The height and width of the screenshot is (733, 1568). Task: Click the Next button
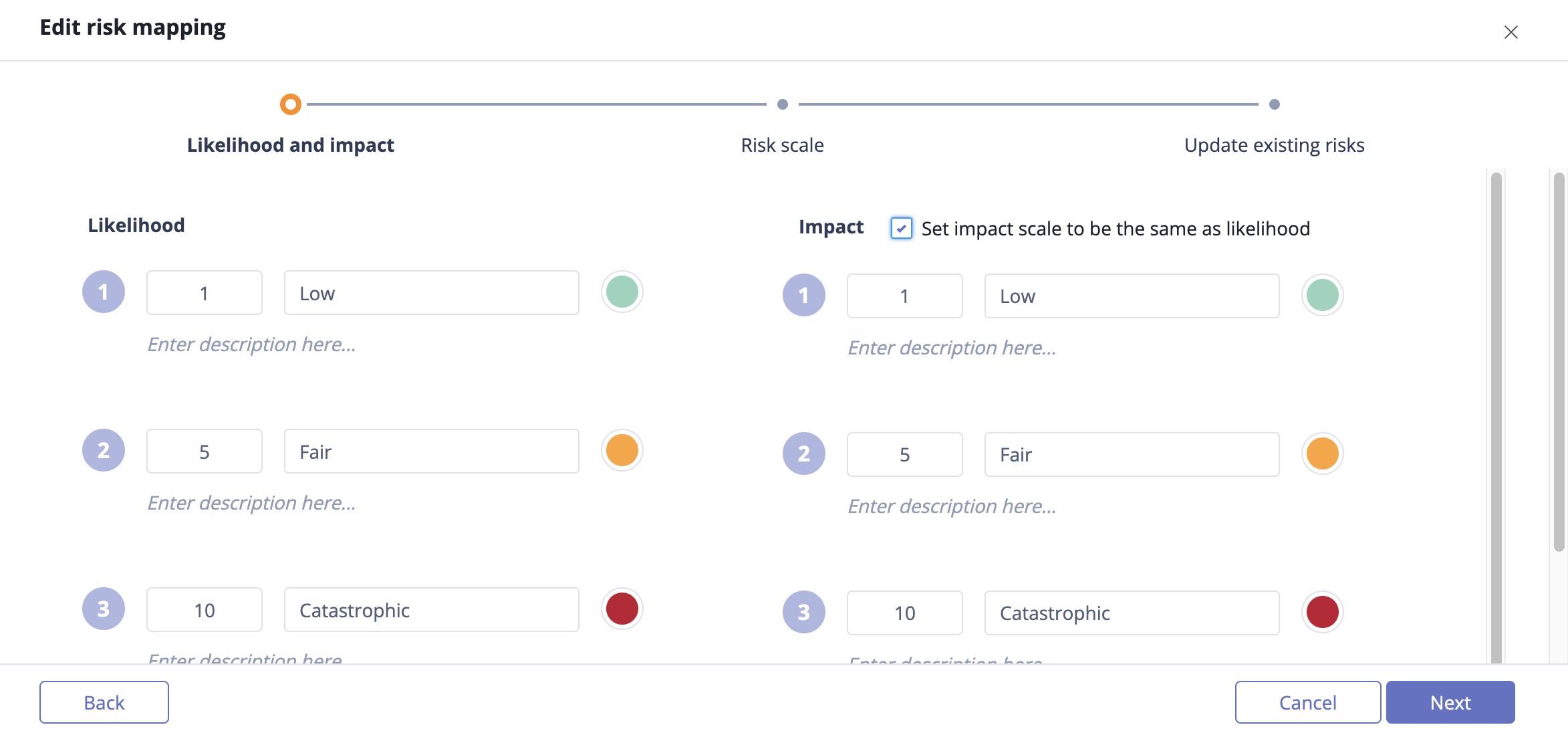point(1450,702)
